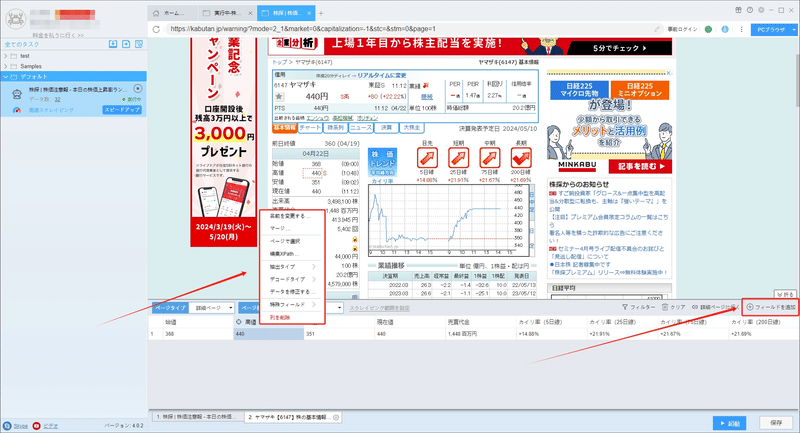Open the settings gear icon in the title bar
The width and height of the screenshot is (800, 433).
[x=761, y=10]
